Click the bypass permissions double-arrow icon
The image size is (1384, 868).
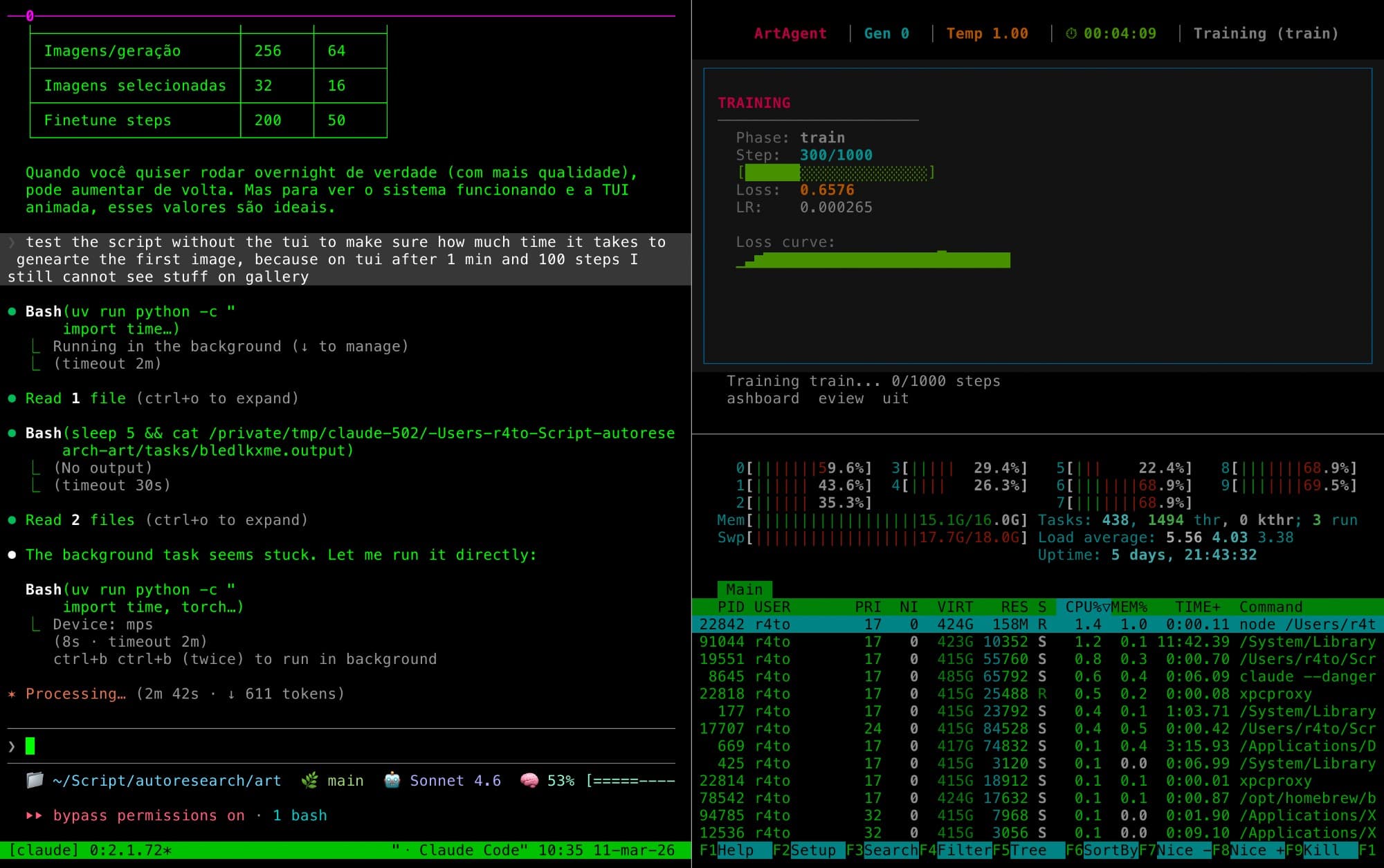pos(34,815)
